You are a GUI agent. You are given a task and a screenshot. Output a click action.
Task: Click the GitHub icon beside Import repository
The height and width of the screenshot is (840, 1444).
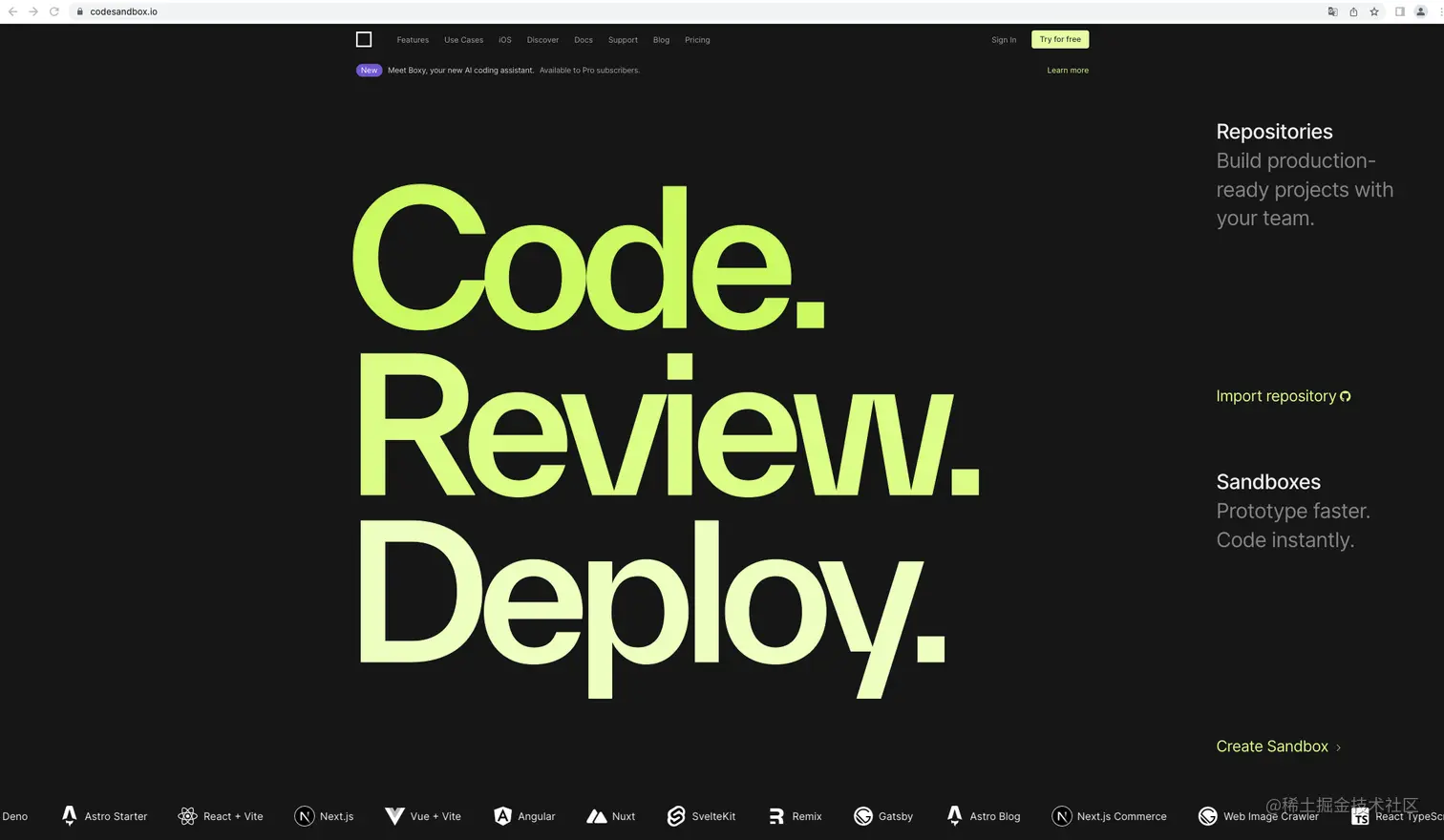(1346, 396)
